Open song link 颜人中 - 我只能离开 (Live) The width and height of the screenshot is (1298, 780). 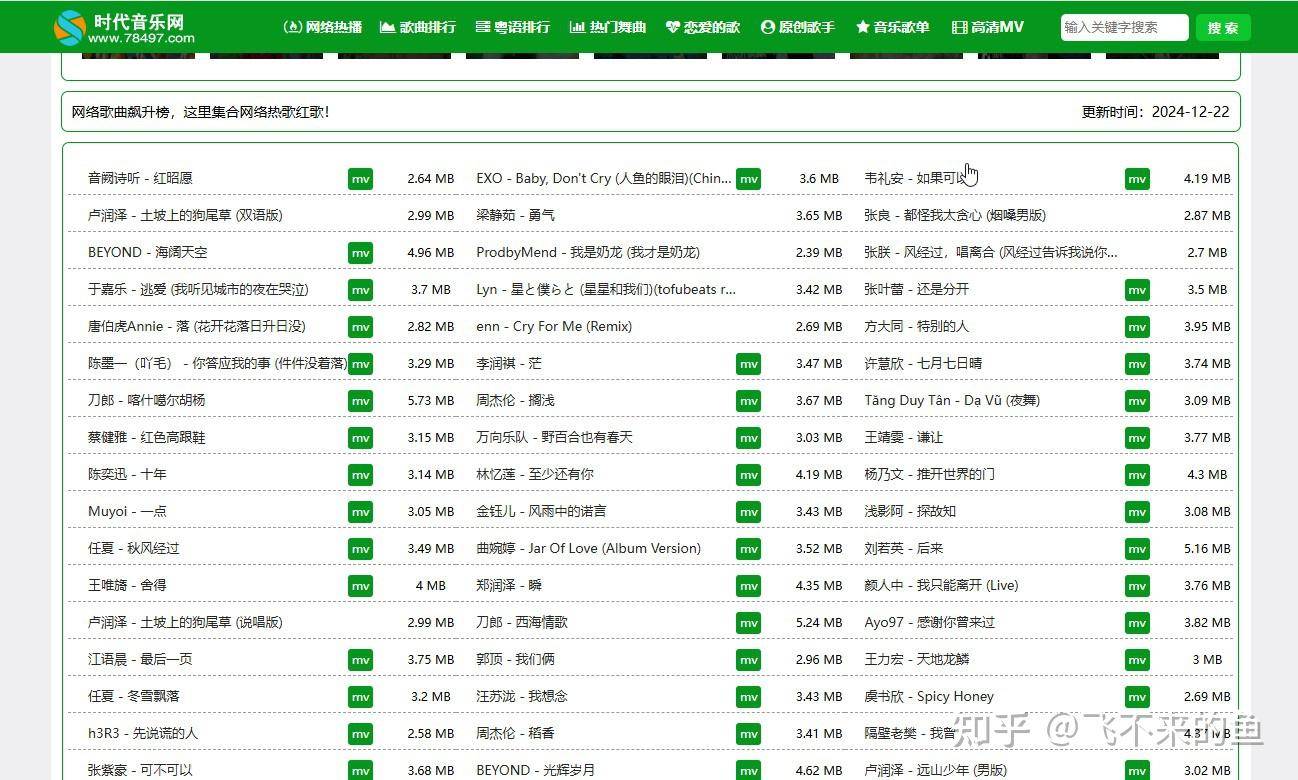point(941,585)
